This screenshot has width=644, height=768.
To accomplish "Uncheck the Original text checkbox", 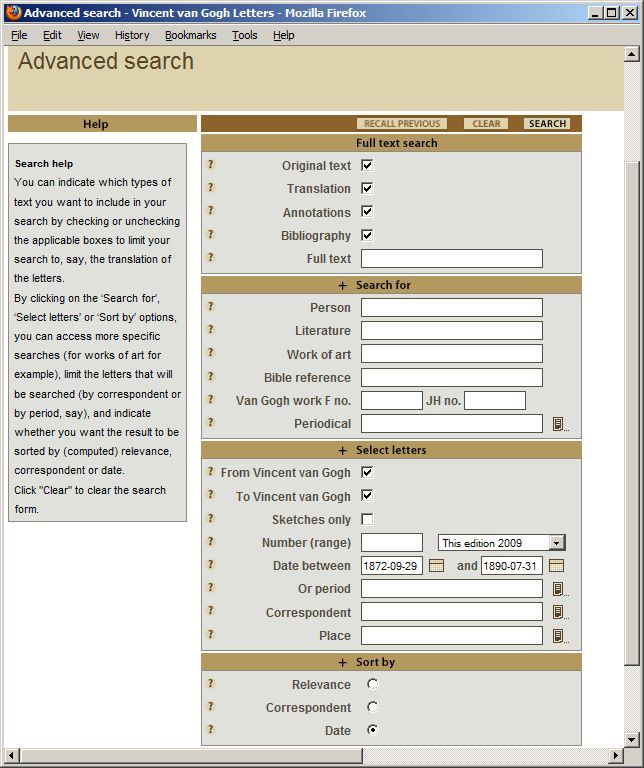I will point(367,165).
